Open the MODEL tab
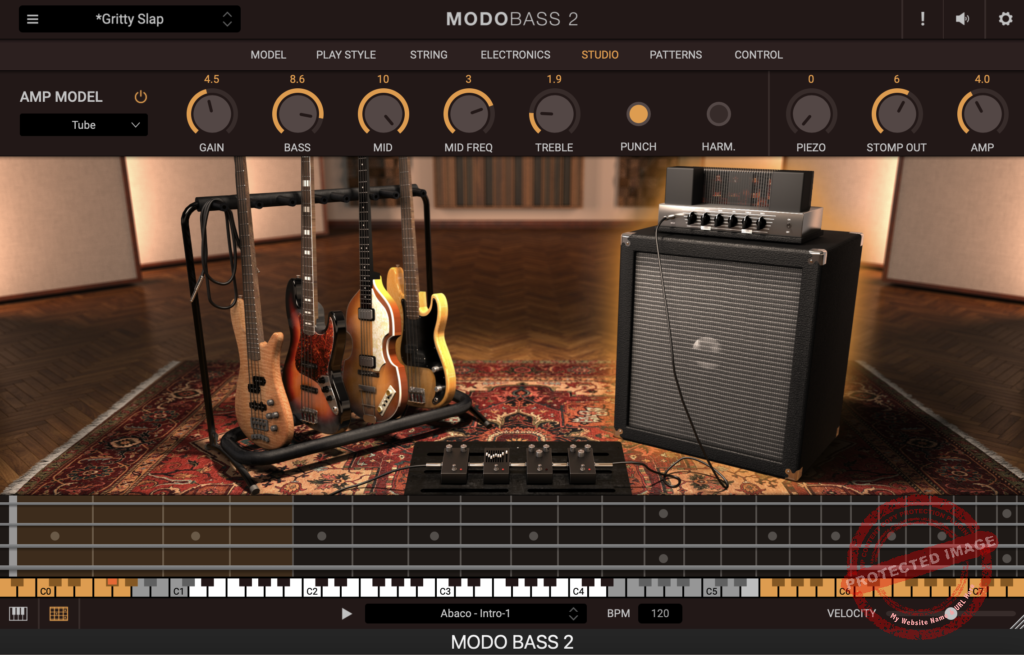 (x=268, y=55)
